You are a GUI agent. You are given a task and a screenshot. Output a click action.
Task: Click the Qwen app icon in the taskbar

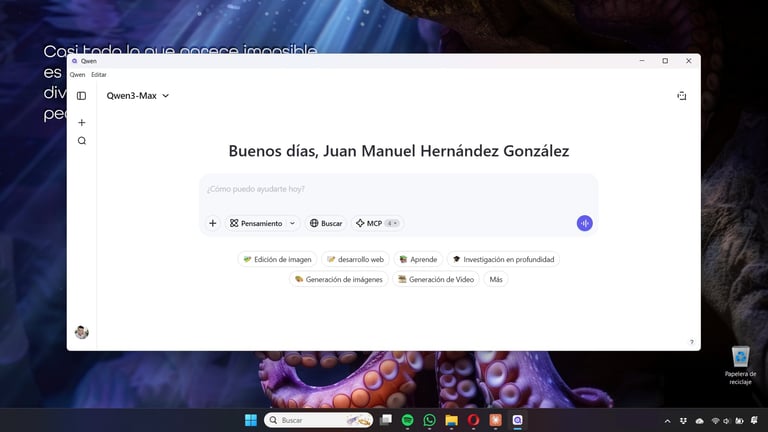pos(518,420)
